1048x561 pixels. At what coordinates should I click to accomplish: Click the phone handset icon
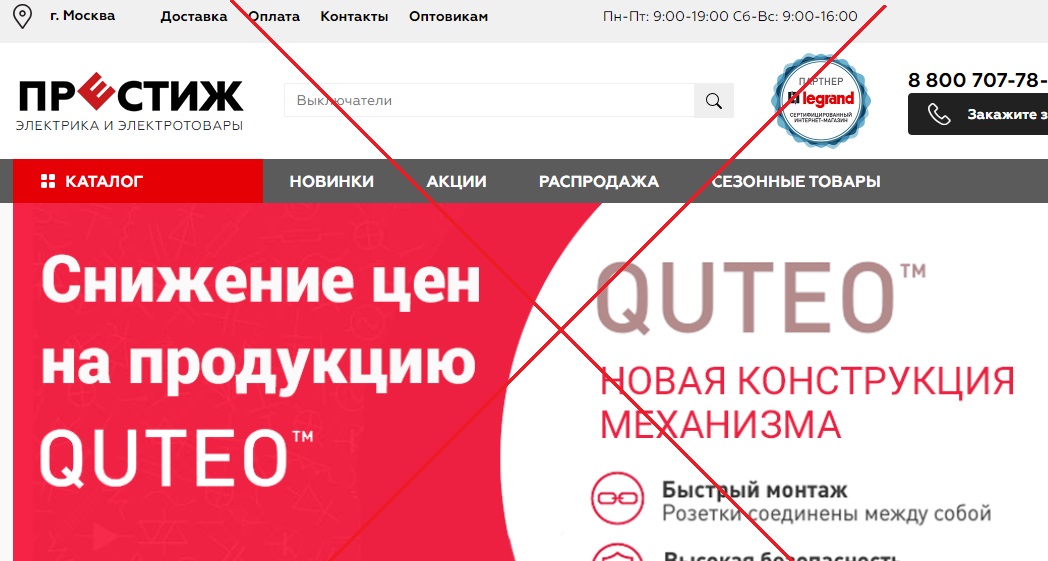click(939, 114)
